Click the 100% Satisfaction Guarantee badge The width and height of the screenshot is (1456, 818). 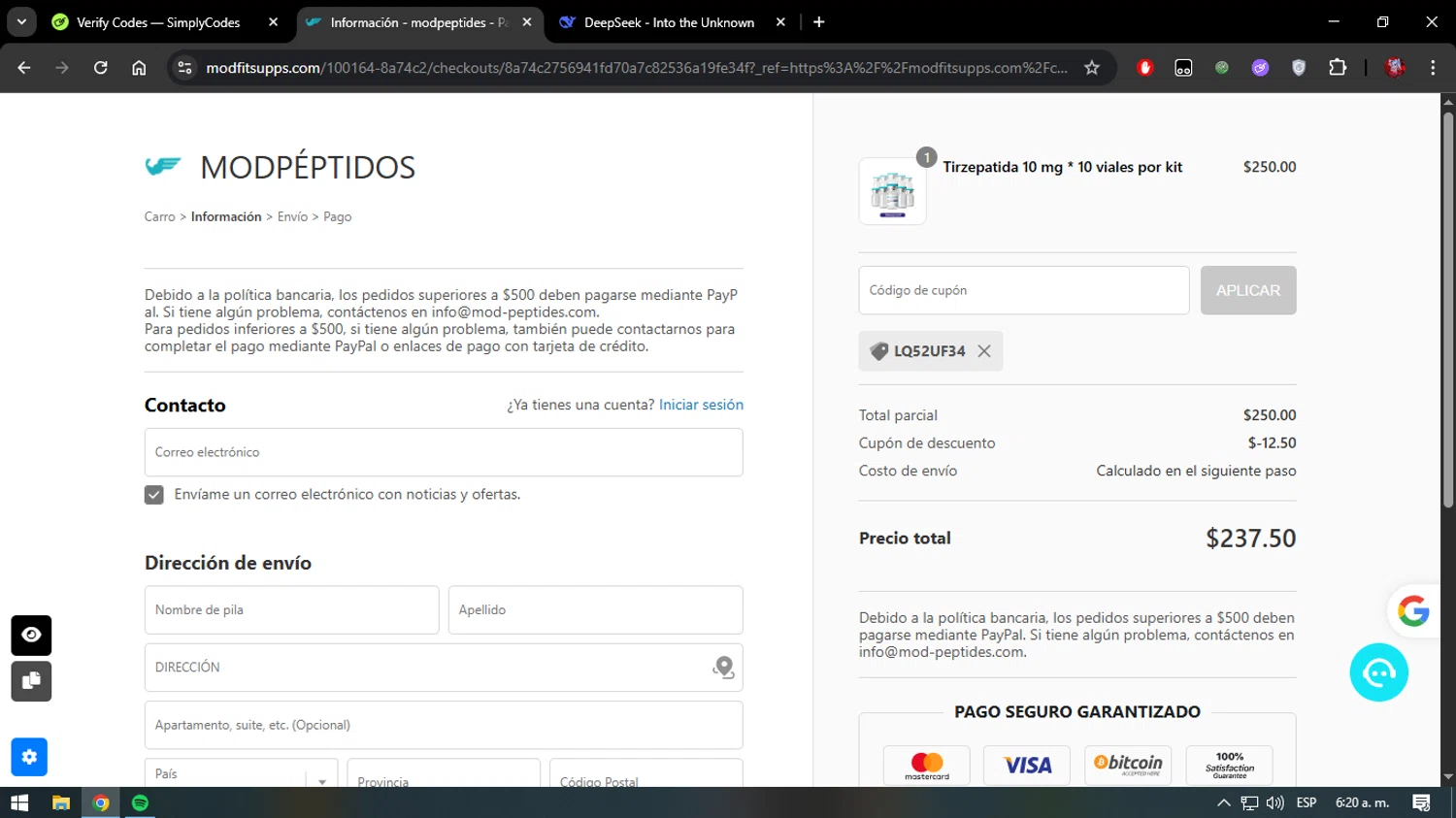pos(1230,765)
